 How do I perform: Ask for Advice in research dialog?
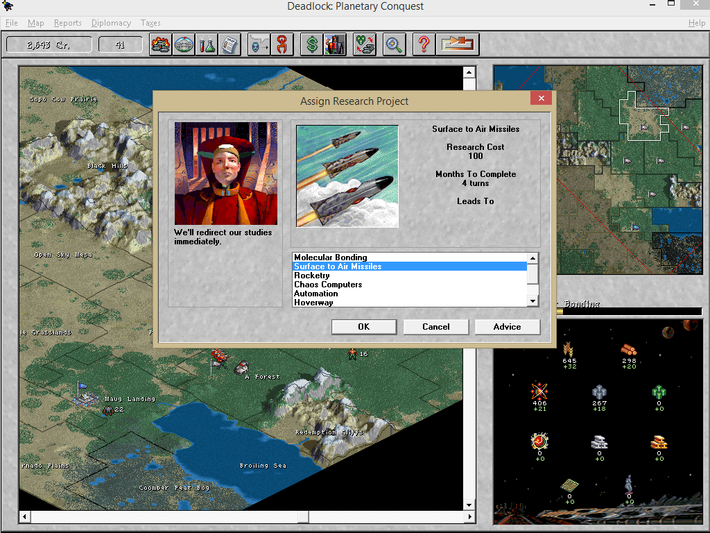tap(507, 327)
